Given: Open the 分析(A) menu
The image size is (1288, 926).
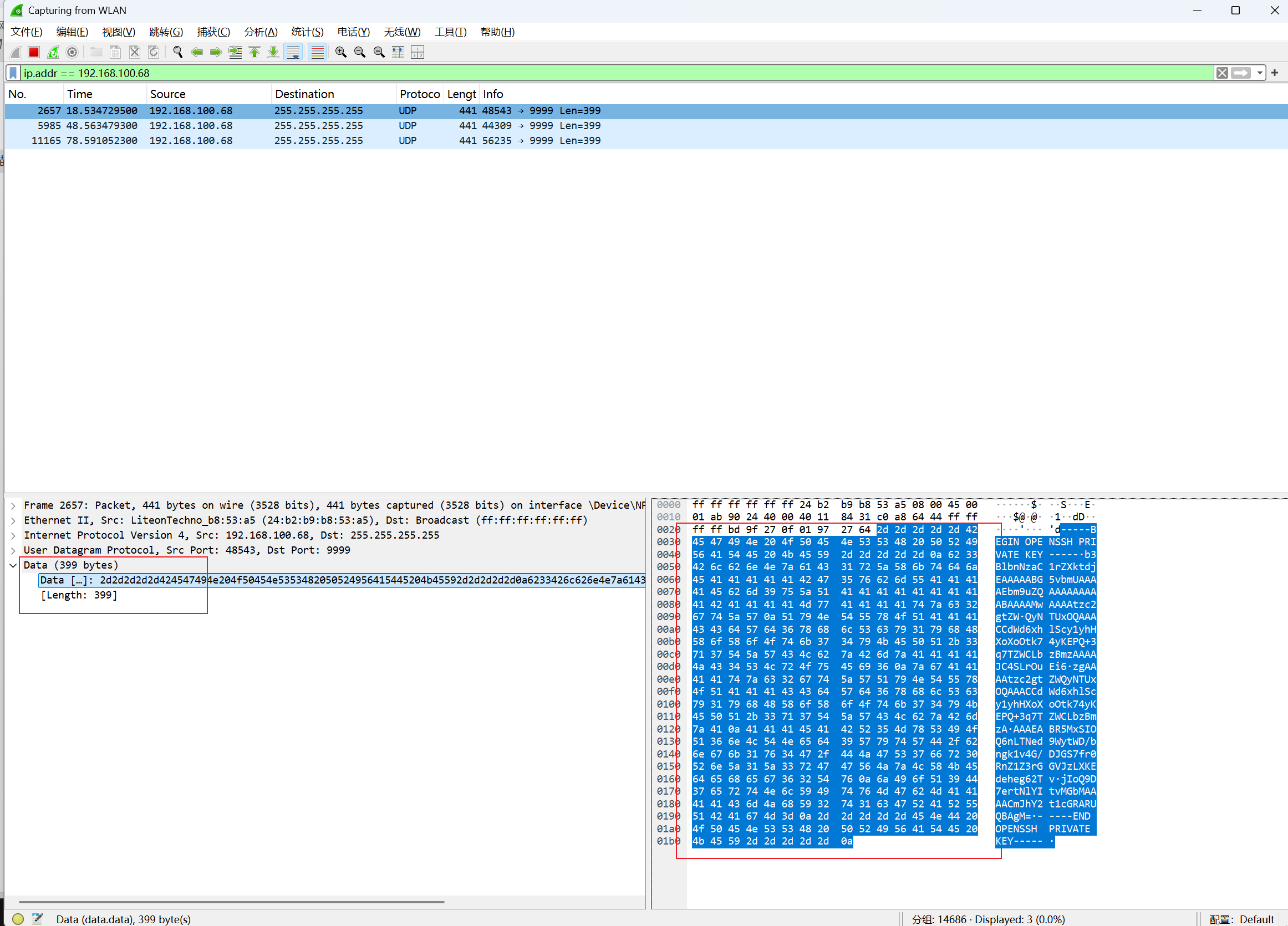Looking at the screenshot, I should point(261,32).
